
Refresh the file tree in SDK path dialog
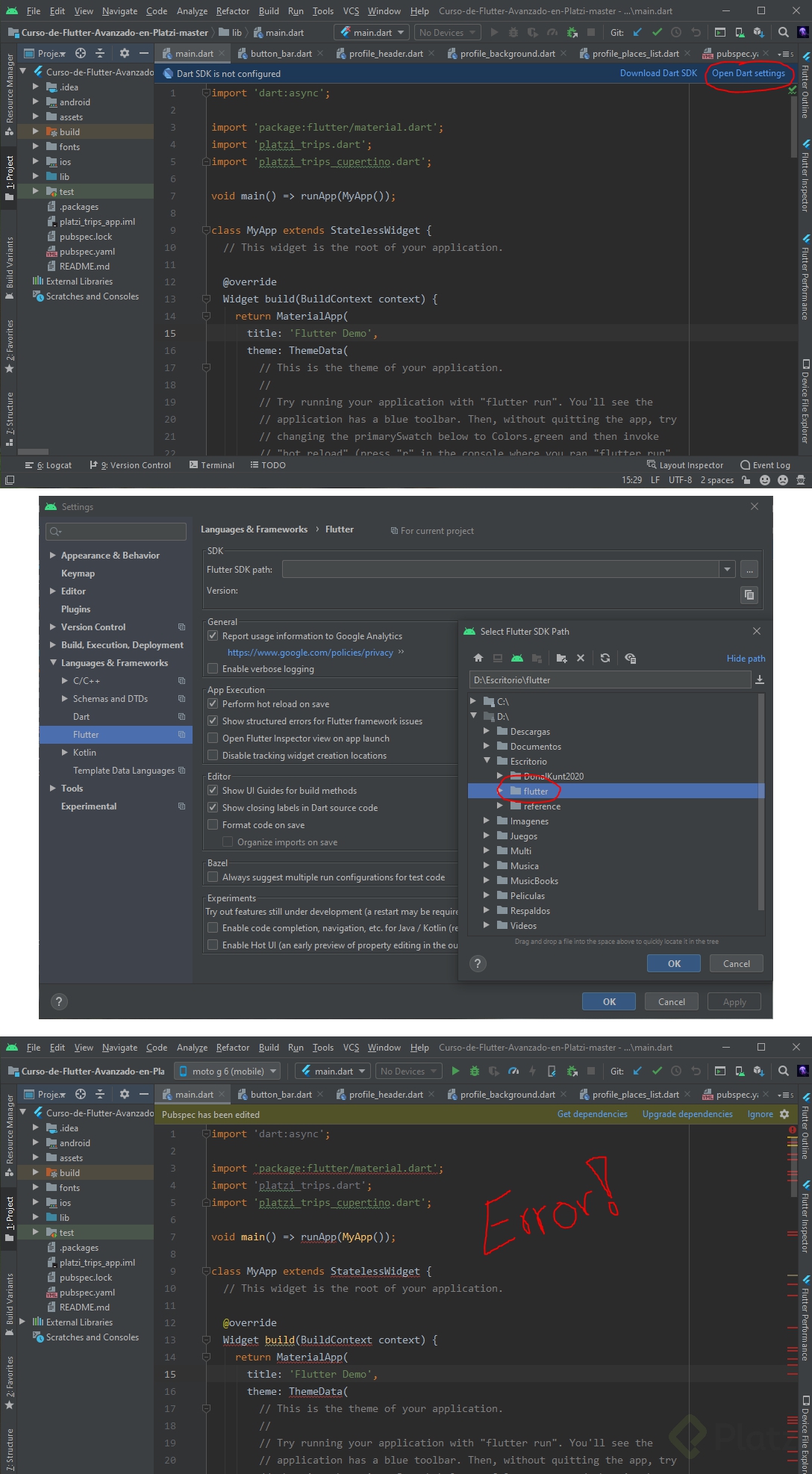605,658
